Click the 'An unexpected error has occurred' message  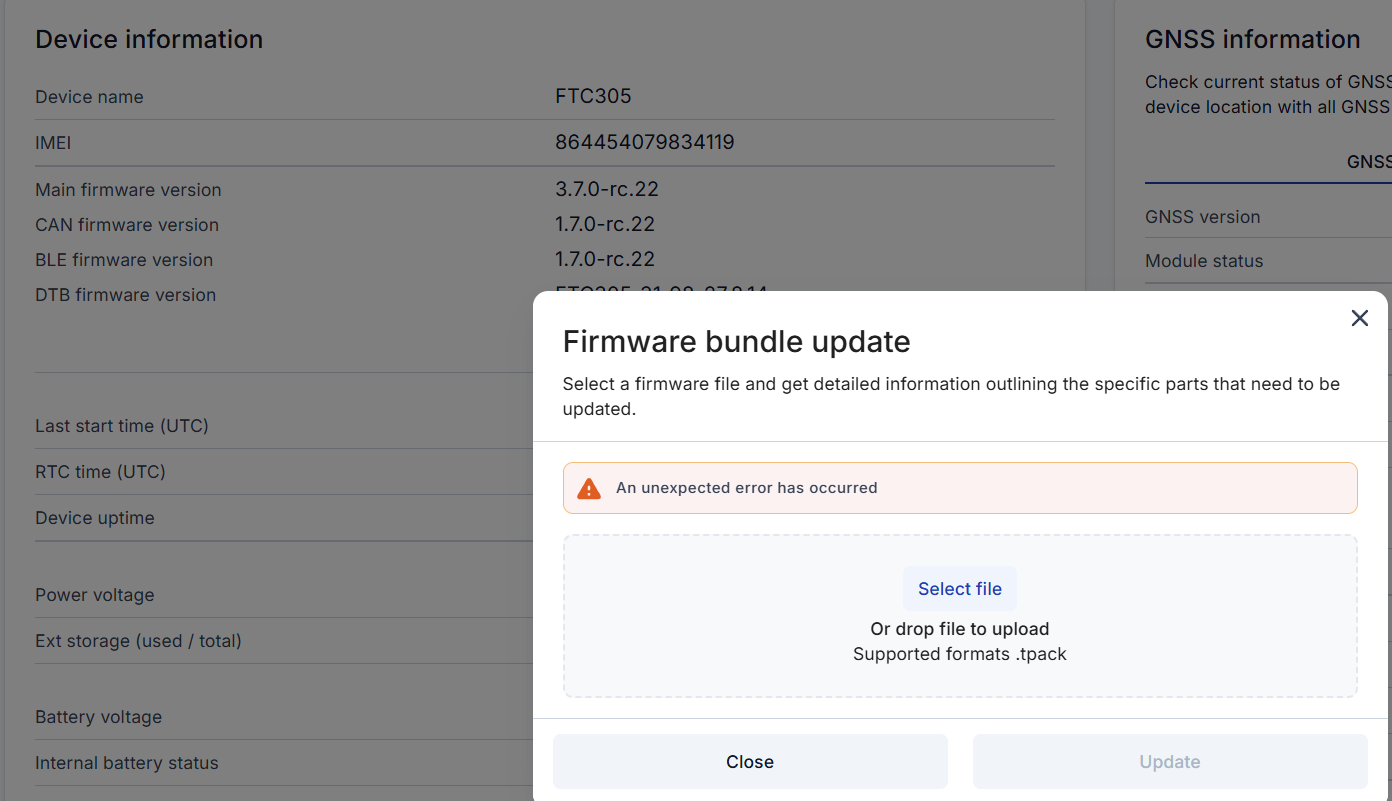(x=746, y=488)
